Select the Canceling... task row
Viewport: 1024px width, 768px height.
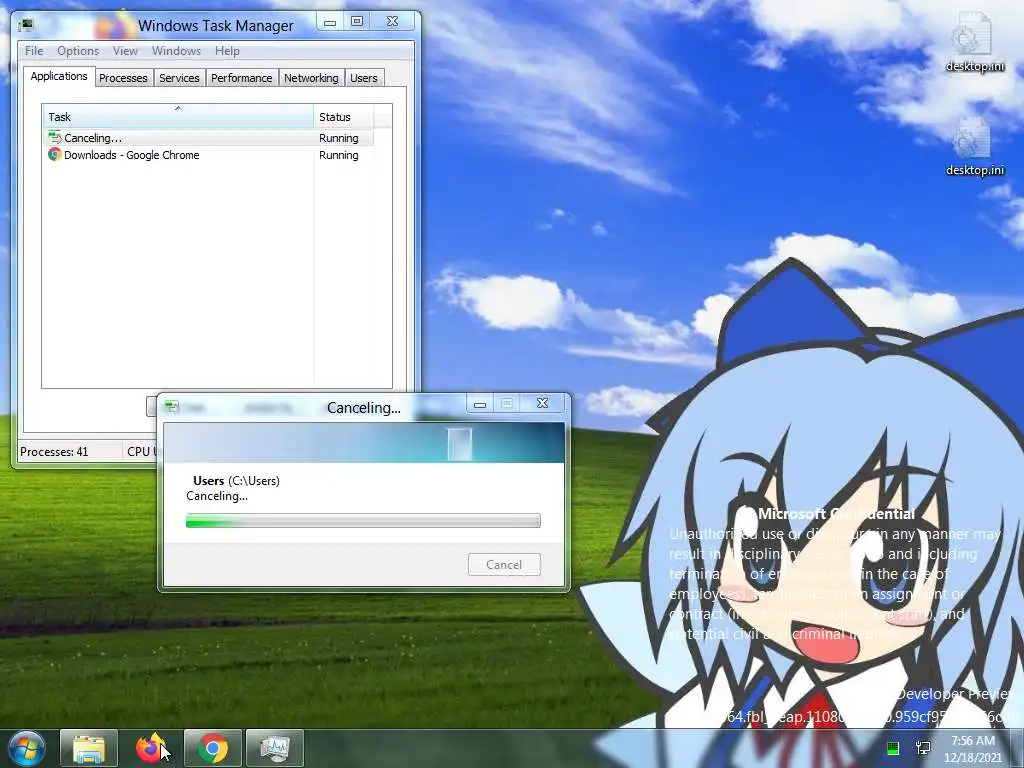(210, 138)
